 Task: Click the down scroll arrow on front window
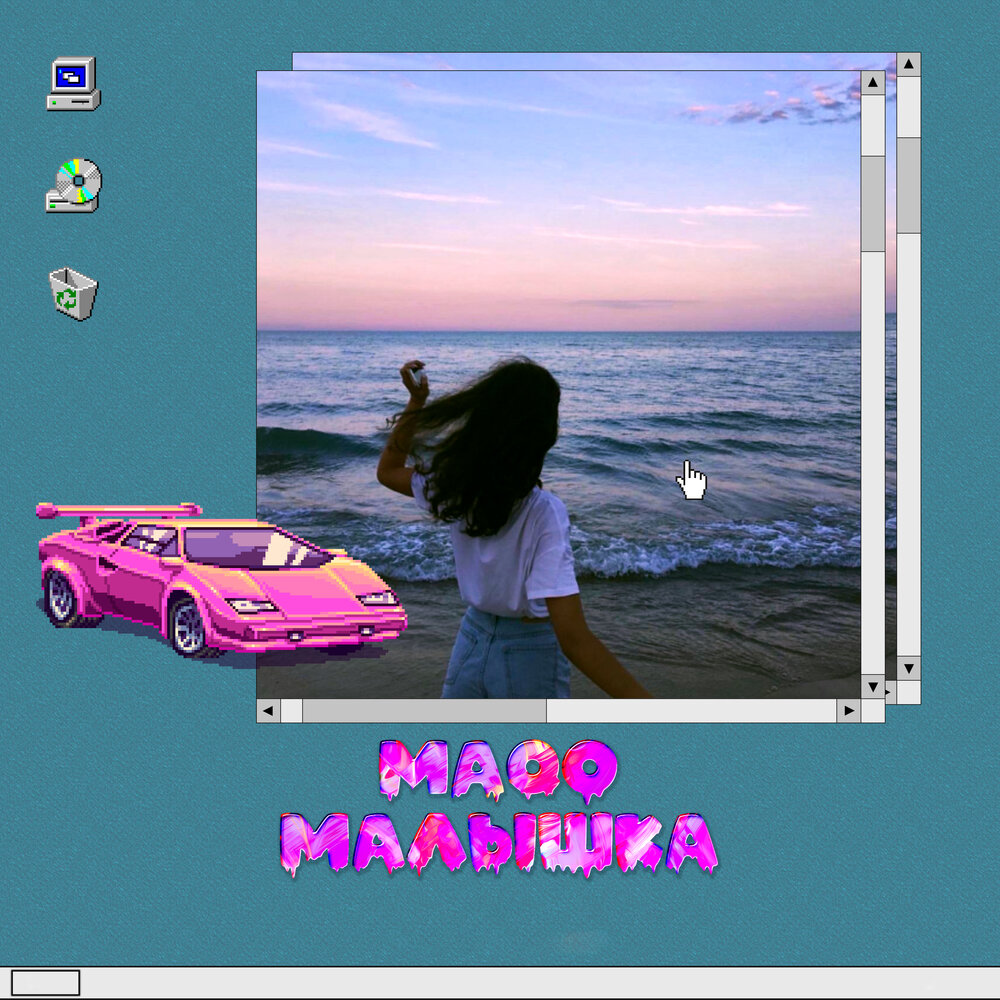(x=871, y=687)
